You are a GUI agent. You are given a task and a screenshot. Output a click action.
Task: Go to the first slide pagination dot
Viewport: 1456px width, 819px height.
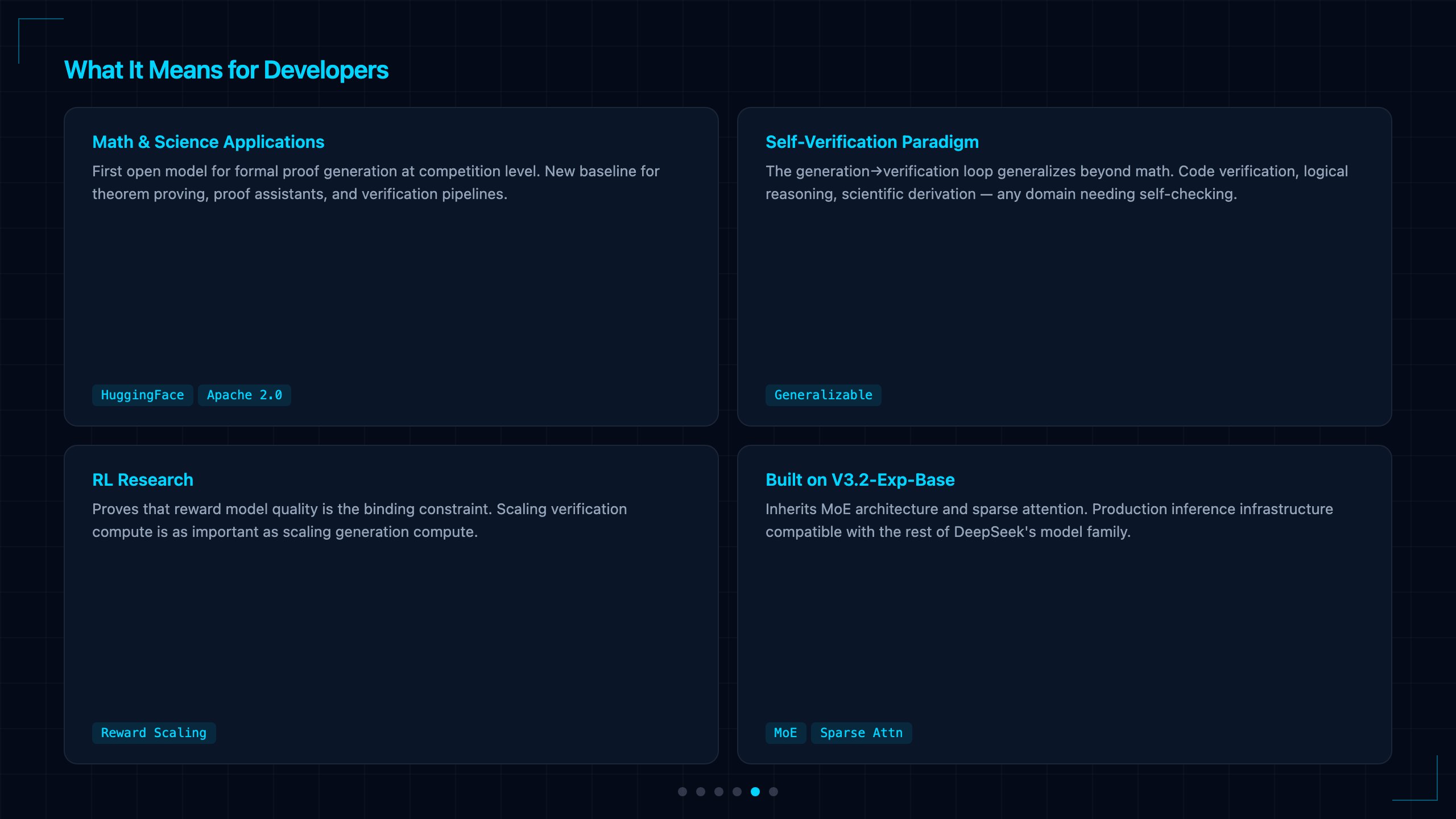[682, 791]
